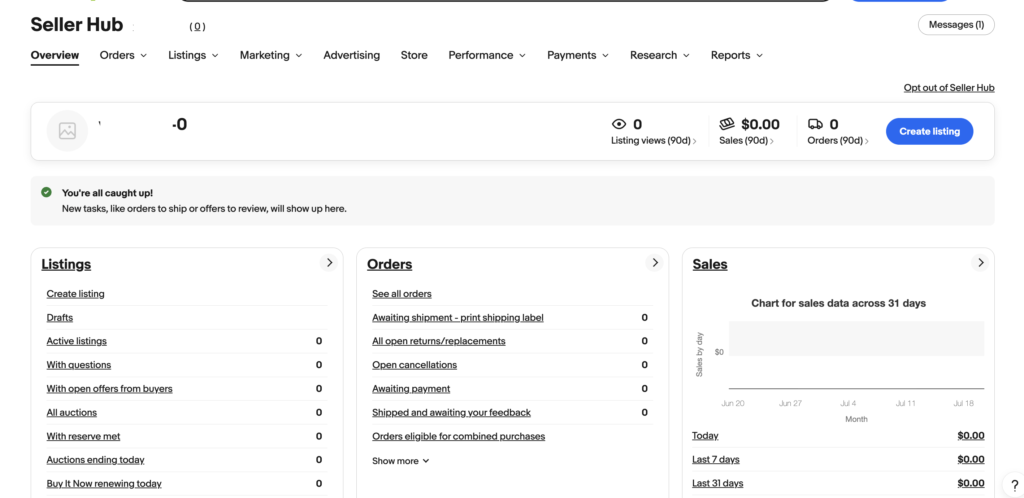This screenshot has height=498, width=1024.
Task: Click the Orders card heading
Action: tap(389, 264)
